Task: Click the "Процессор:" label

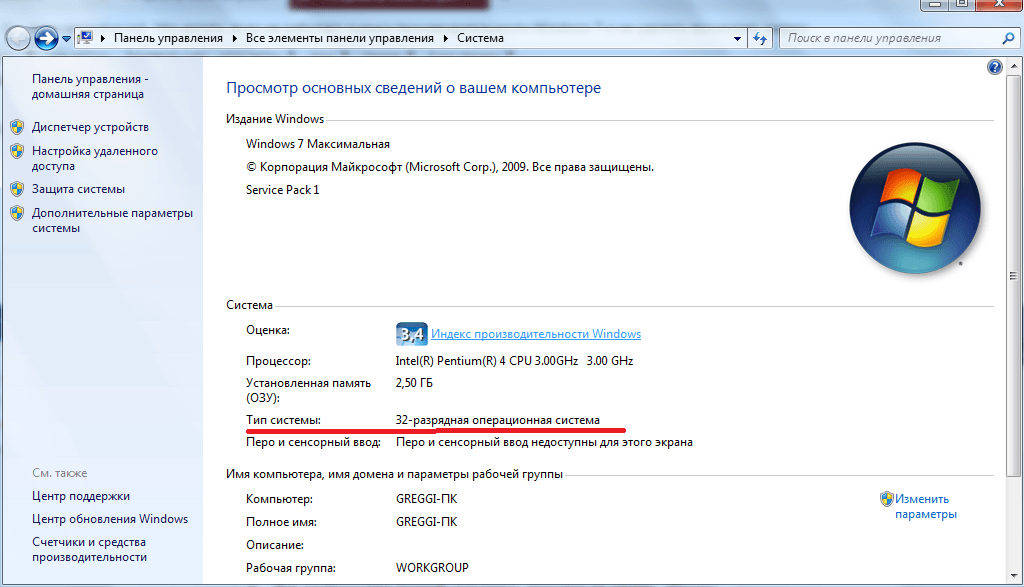Action: (278, 361)
